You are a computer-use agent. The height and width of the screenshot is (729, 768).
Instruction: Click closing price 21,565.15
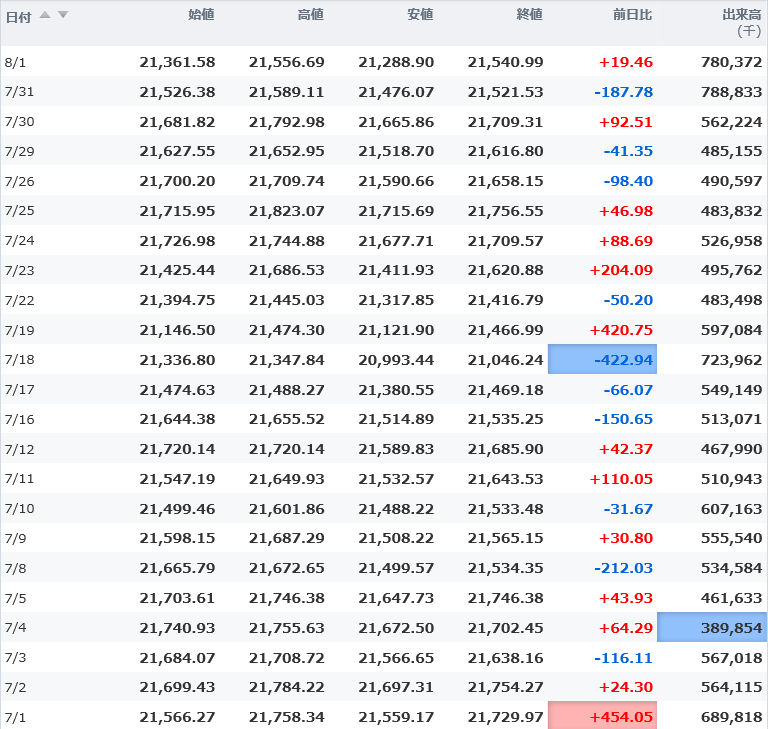(x=505, y=538)
